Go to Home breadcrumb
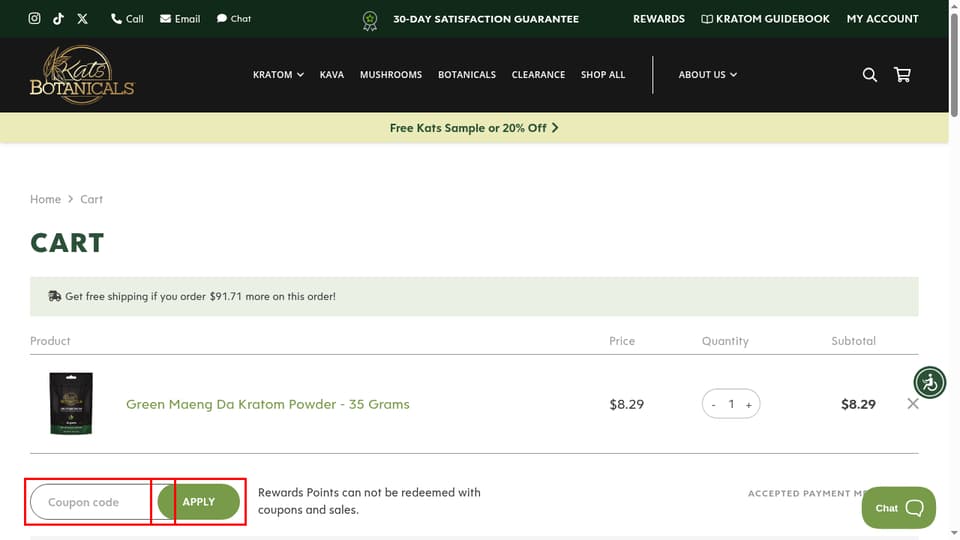 click(45, 199)
